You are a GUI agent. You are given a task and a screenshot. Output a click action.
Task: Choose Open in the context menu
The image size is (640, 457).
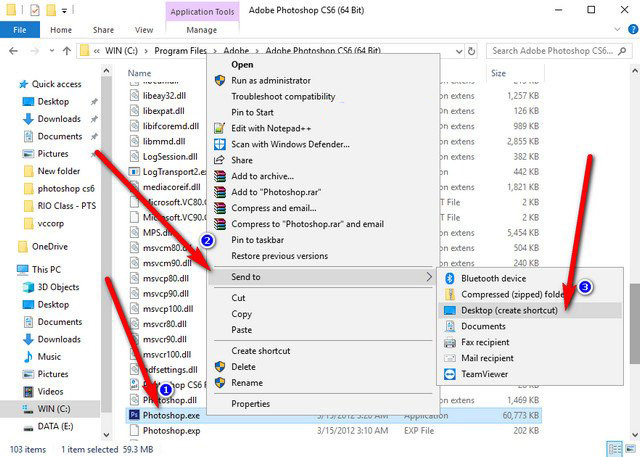[242, 64]
